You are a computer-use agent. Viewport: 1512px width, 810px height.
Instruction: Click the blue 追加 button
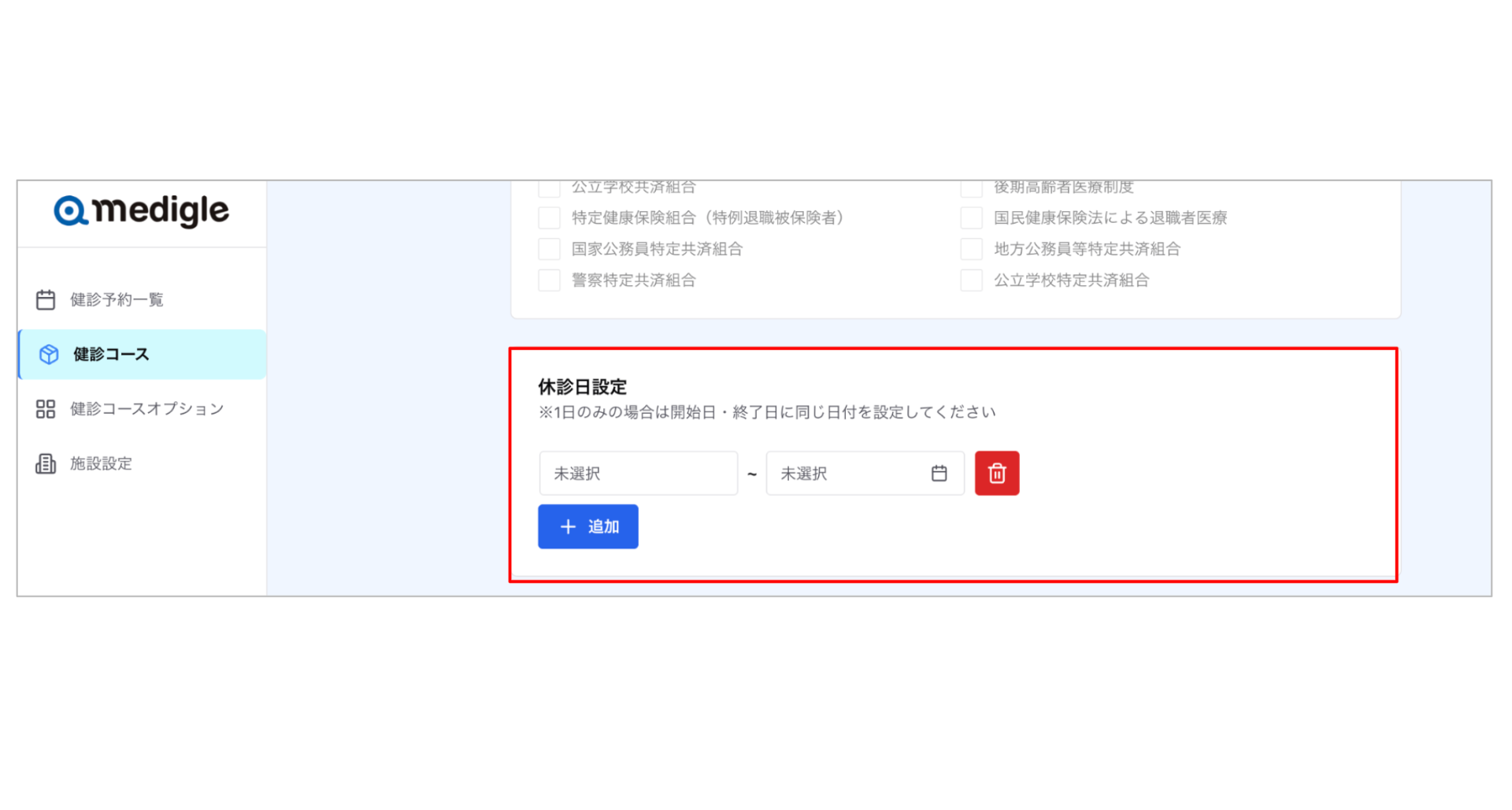pos(588,526)
